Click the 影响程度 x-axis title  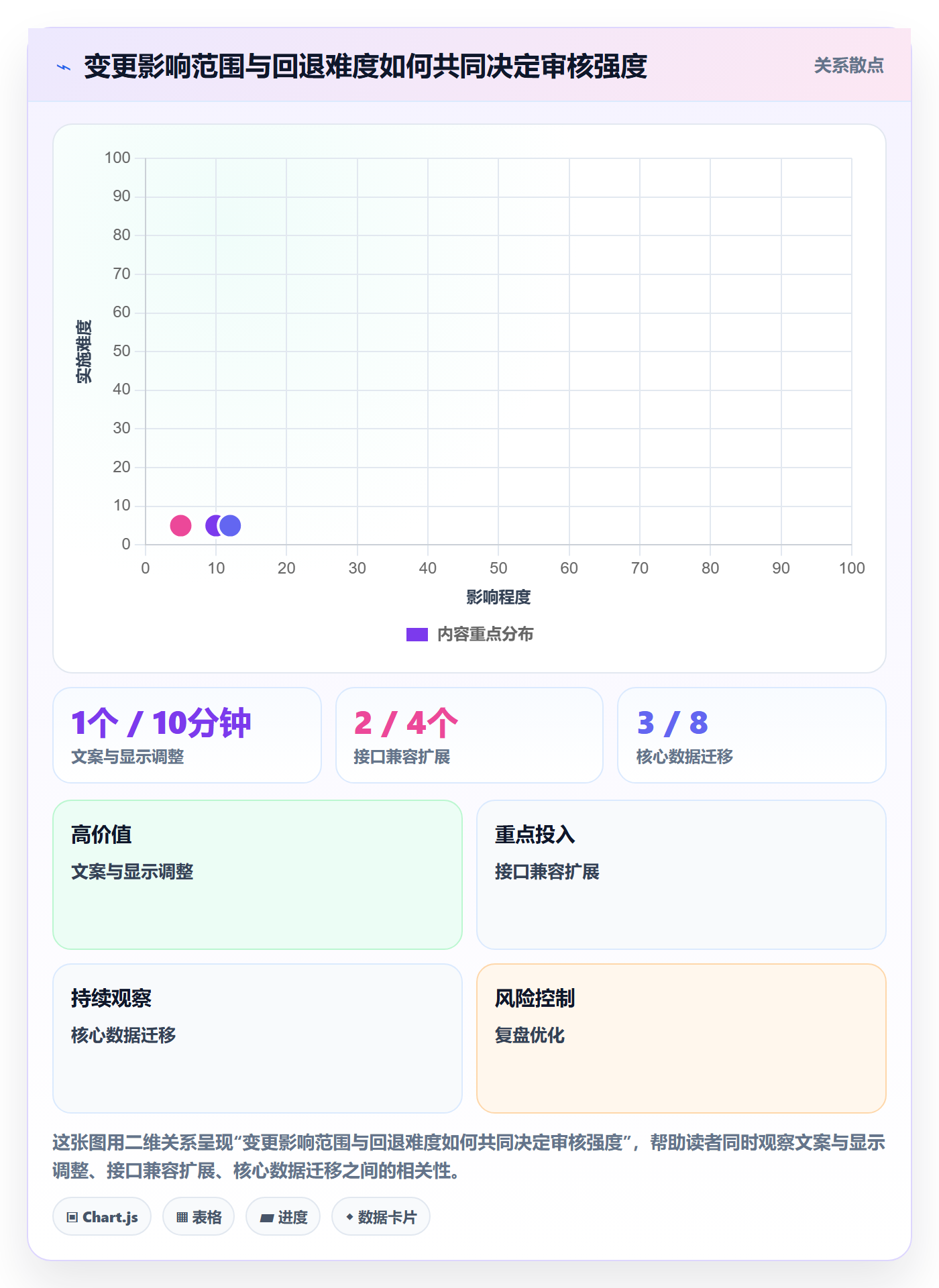[x=498, y=597]
